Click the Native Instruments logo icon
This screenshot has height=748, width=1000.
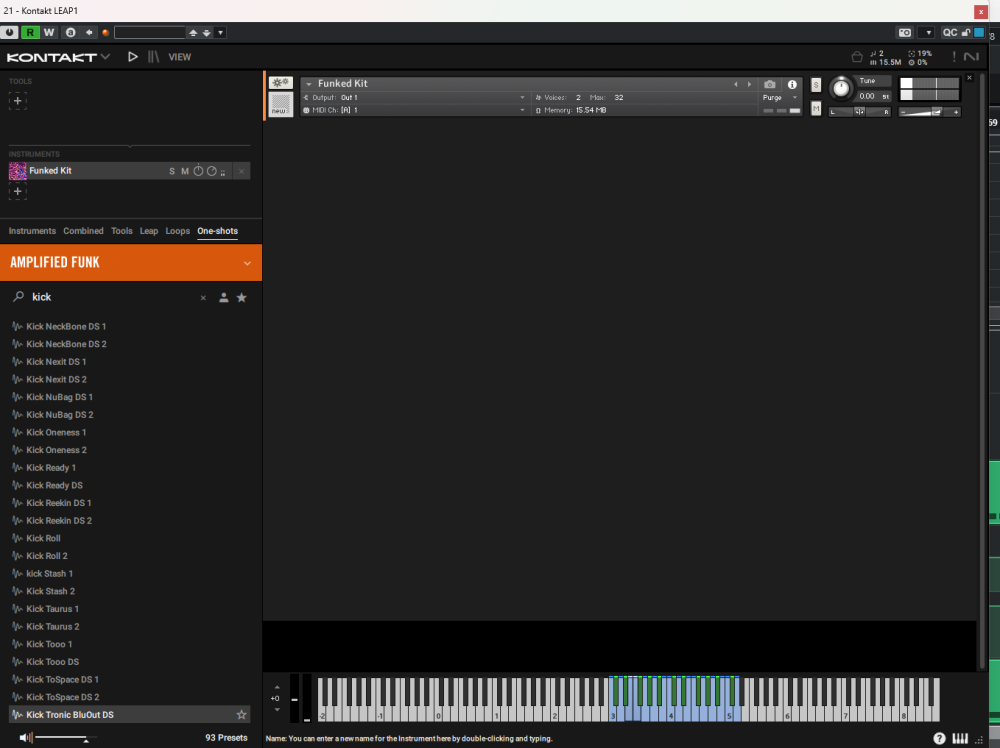tap(971, 57)
